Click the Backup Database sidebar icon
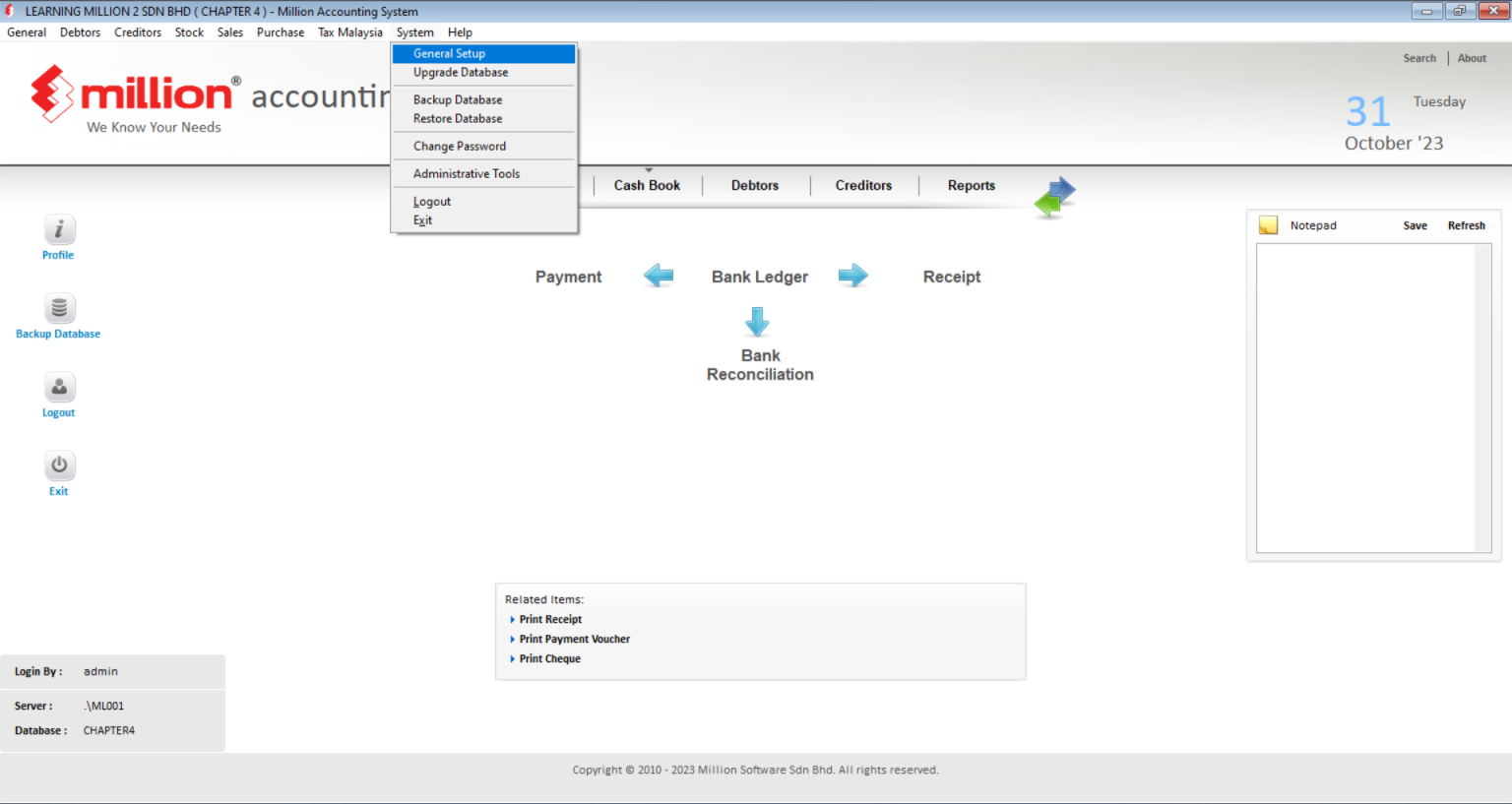 [x=59, y=308]
